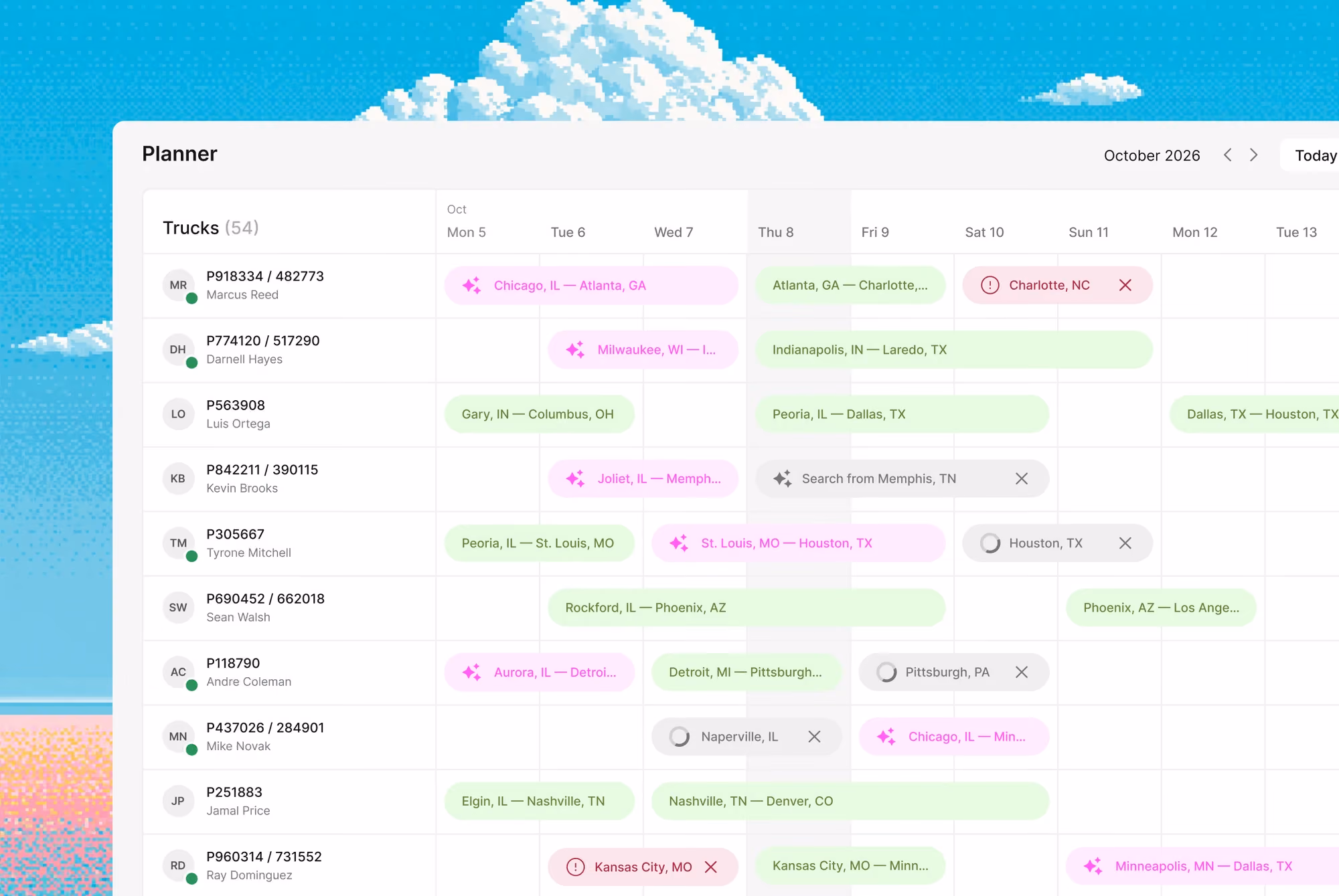1339x896 pixels.
Task: Click sparkle icon on Search from Memphis
Action: (782, 478)
